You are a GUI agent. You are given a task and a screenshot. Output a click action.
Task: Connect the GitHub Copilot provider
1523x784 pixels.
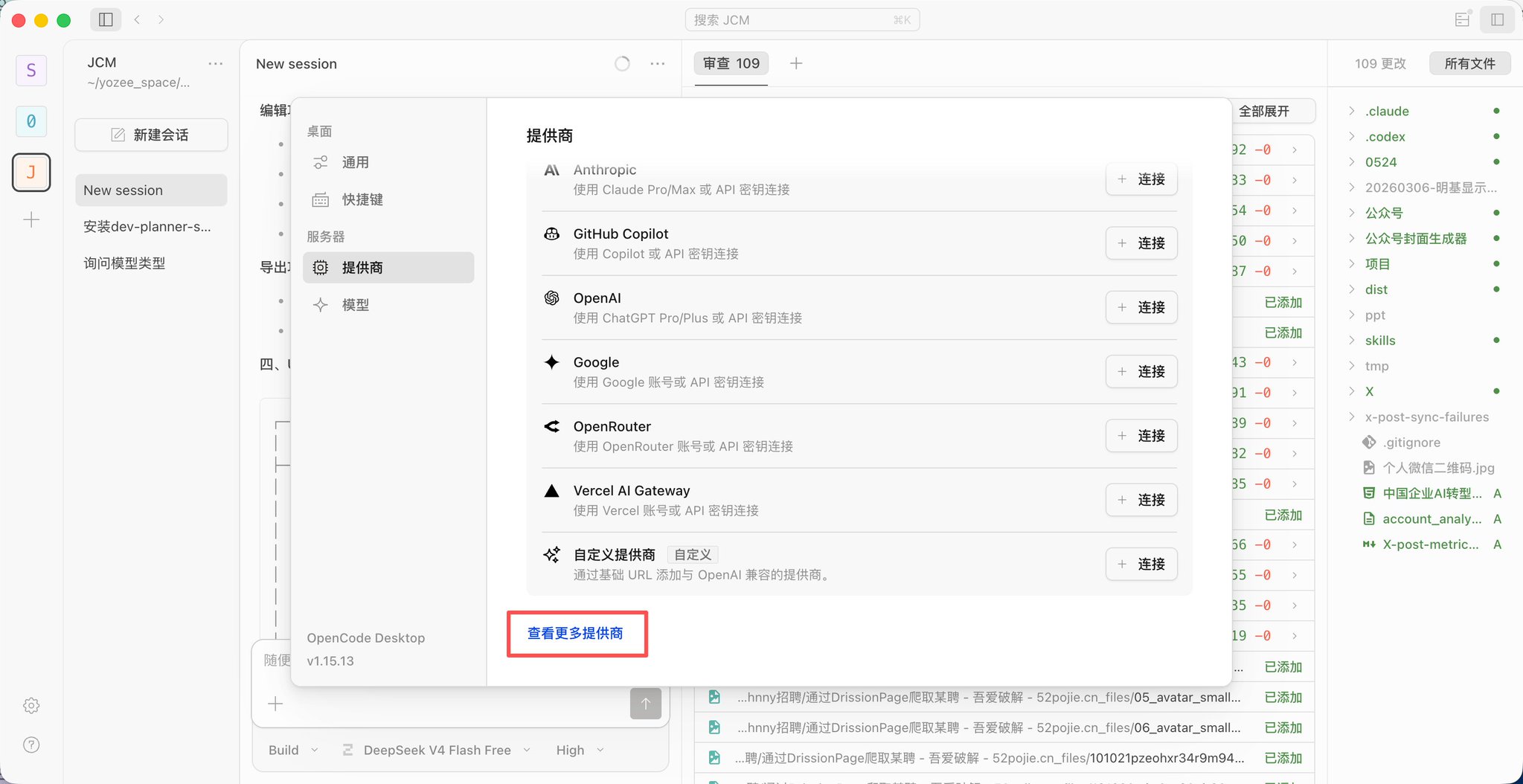pyautogui.click(x=1141, y=243)
